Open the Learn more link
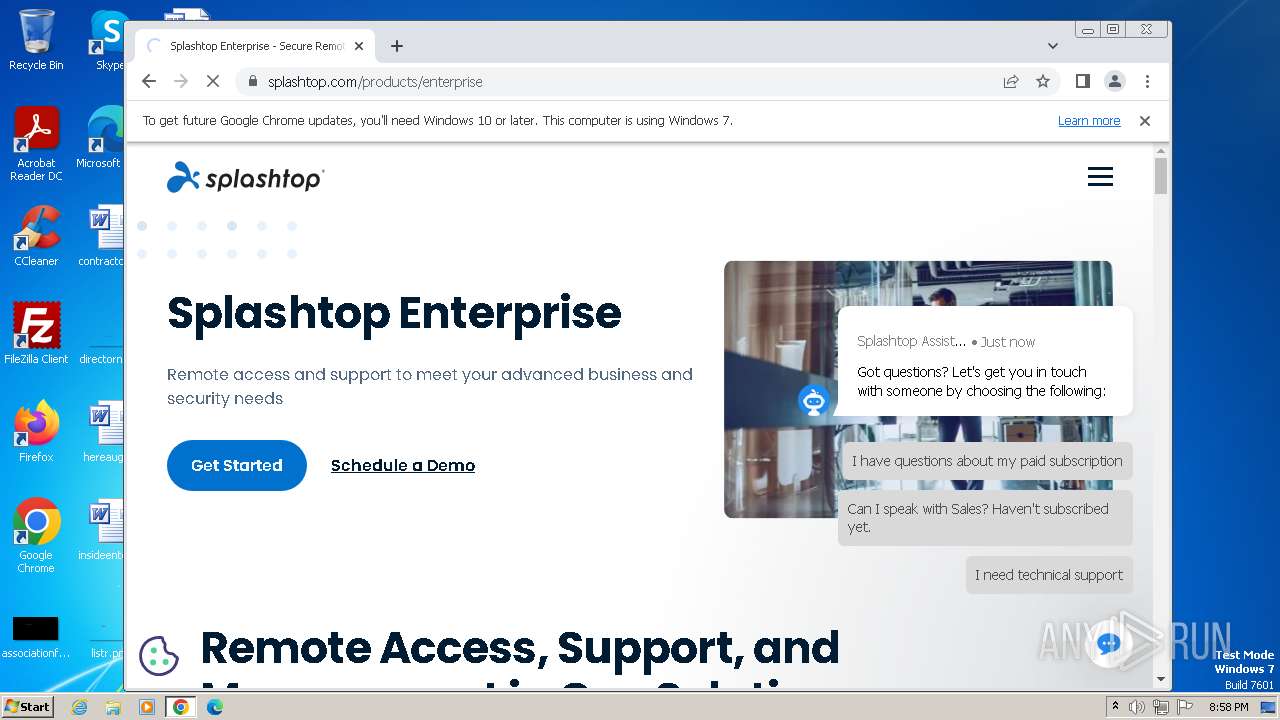Image resolution: width=1280 pixels, height=720 pixels. pos(1089,120)
